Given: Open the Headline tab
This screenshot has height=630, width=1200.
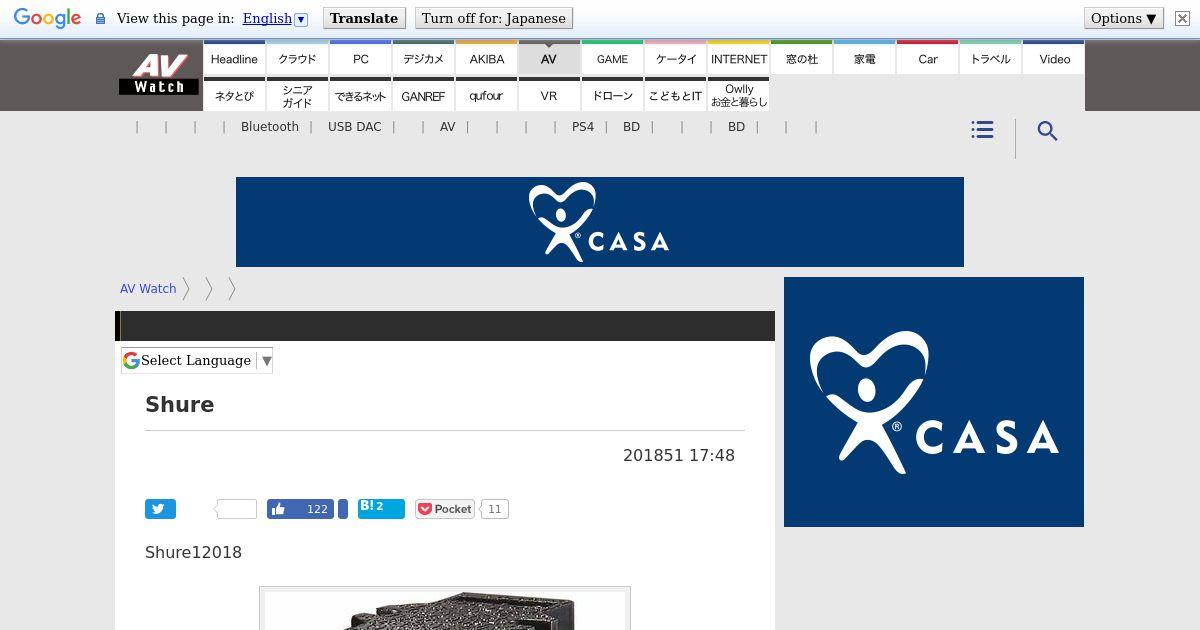Looking at the screenshot, I should pos(234,58).
